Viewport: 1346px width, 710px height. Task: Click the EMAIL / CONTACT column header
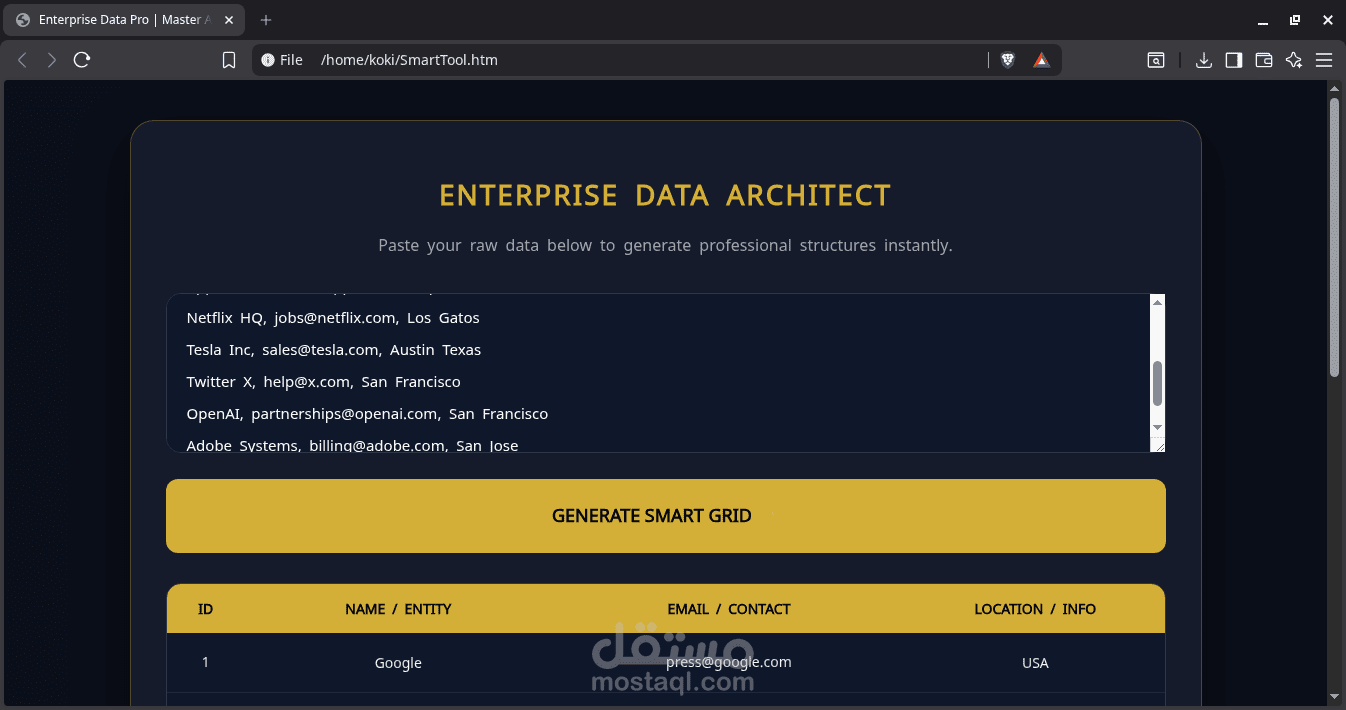pyautogui.click(x=729, y=609)
